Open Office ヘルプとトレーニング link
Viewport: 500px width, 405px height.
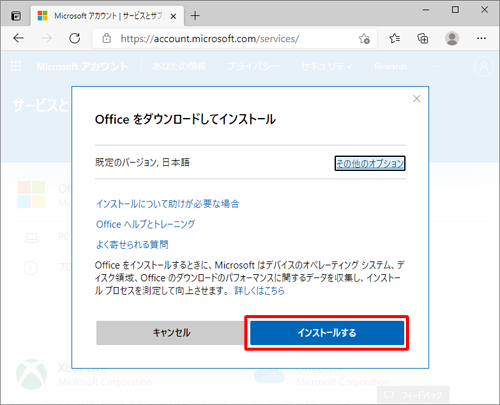click(145, 224)
